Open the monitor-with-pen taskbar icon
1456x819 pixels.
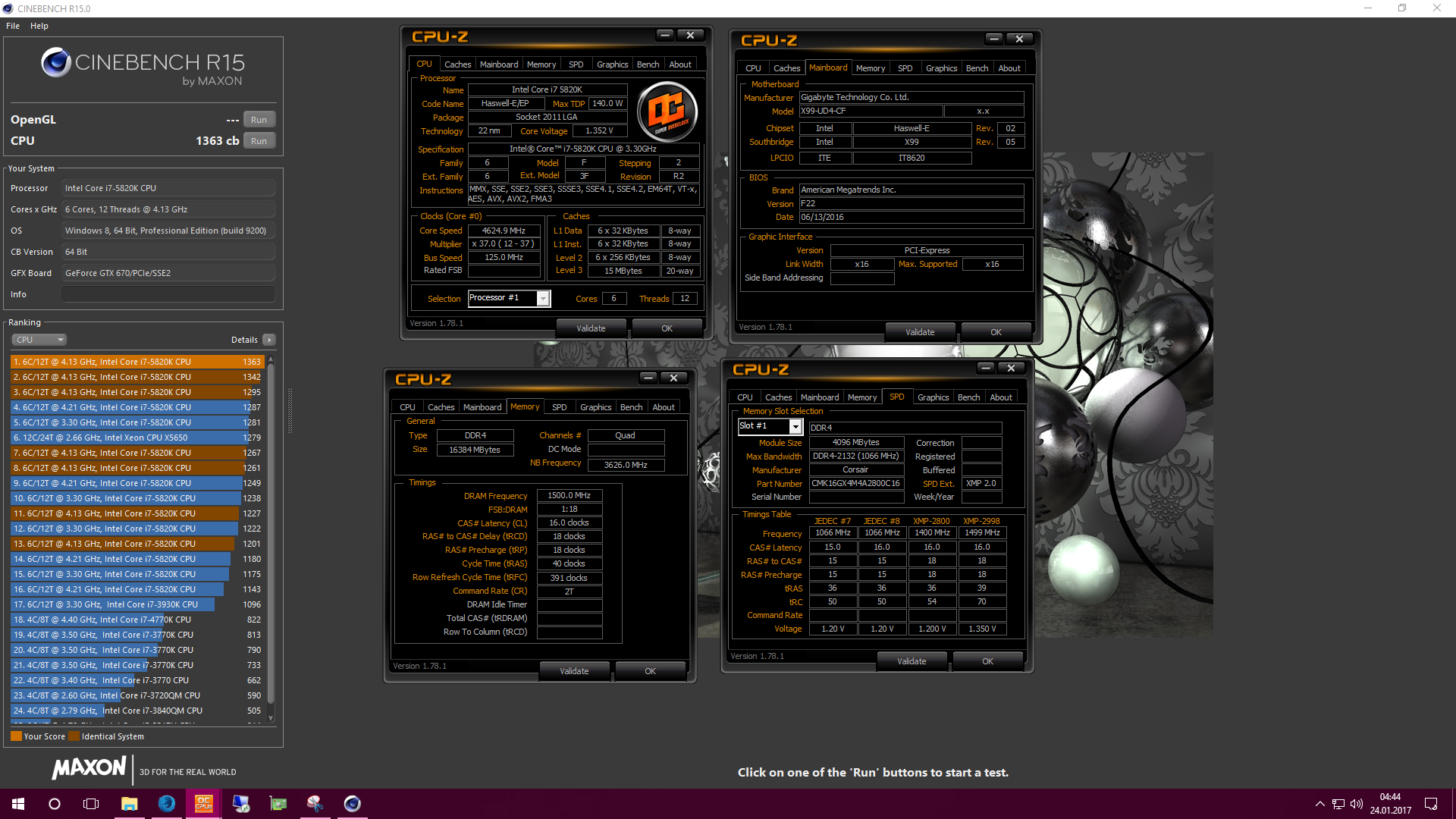[241, 804]
